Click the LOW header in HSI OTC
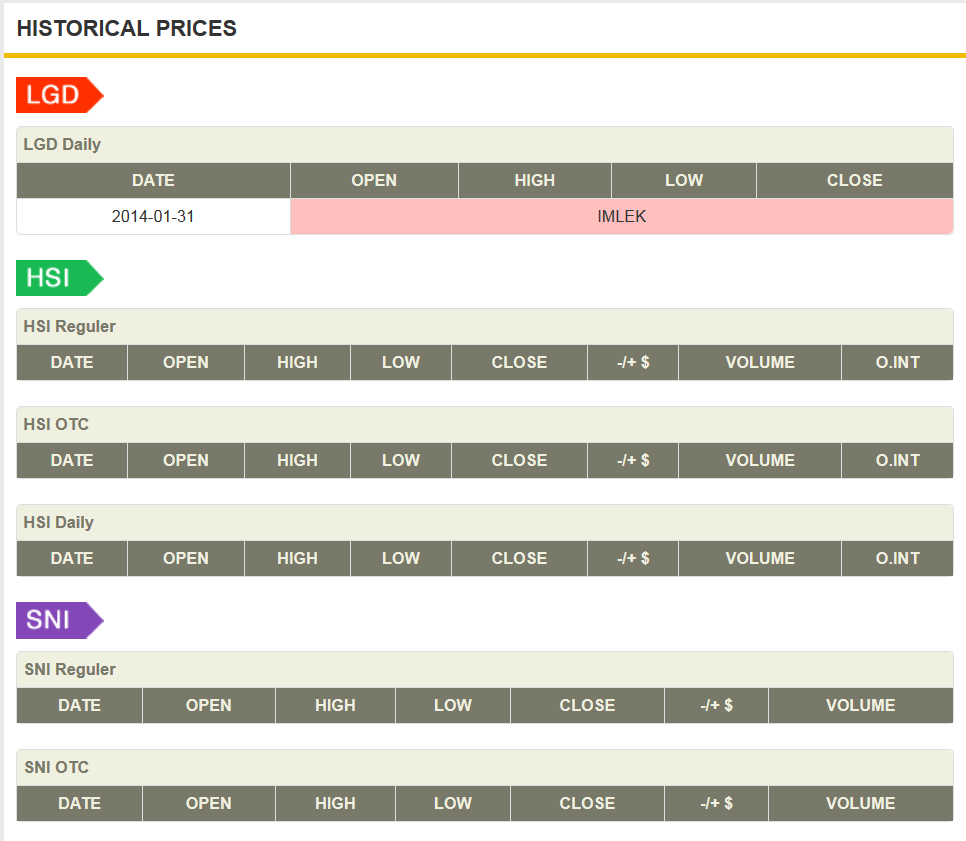 (400, 460)
